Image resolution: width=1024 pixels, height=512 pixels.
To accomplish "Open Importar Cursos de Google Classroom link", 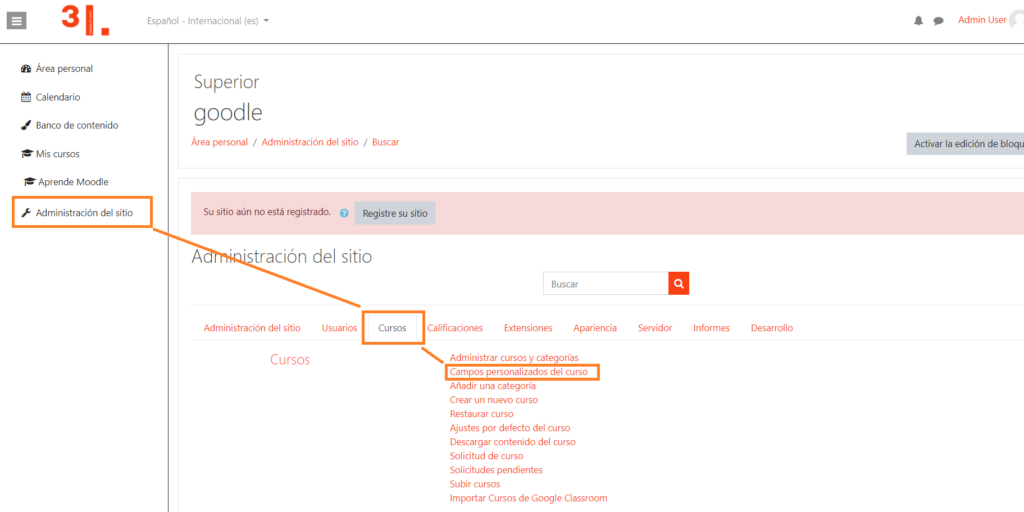I will click(528, 498).
